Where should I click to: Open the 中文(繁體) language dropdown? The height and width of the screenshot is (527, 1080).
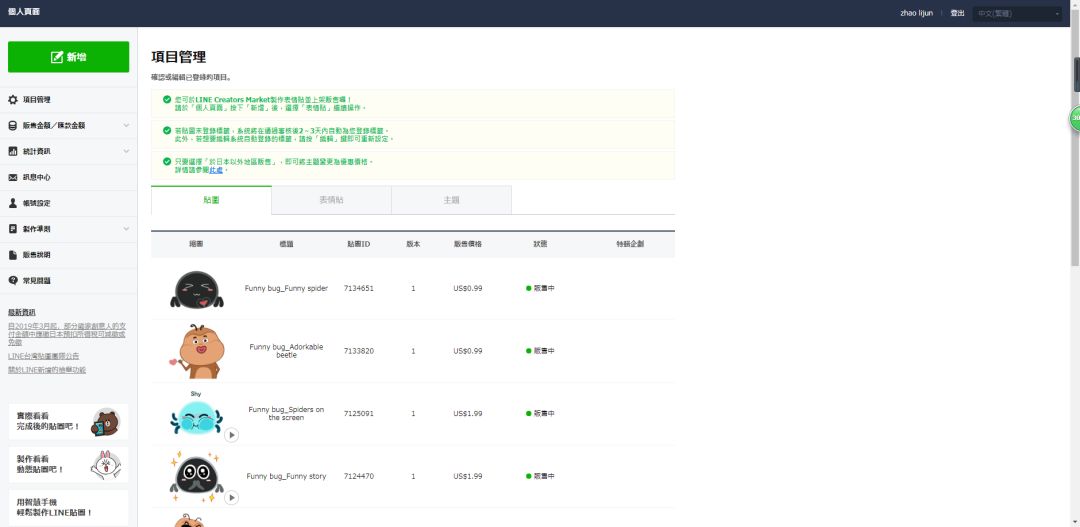[1017, 13]
